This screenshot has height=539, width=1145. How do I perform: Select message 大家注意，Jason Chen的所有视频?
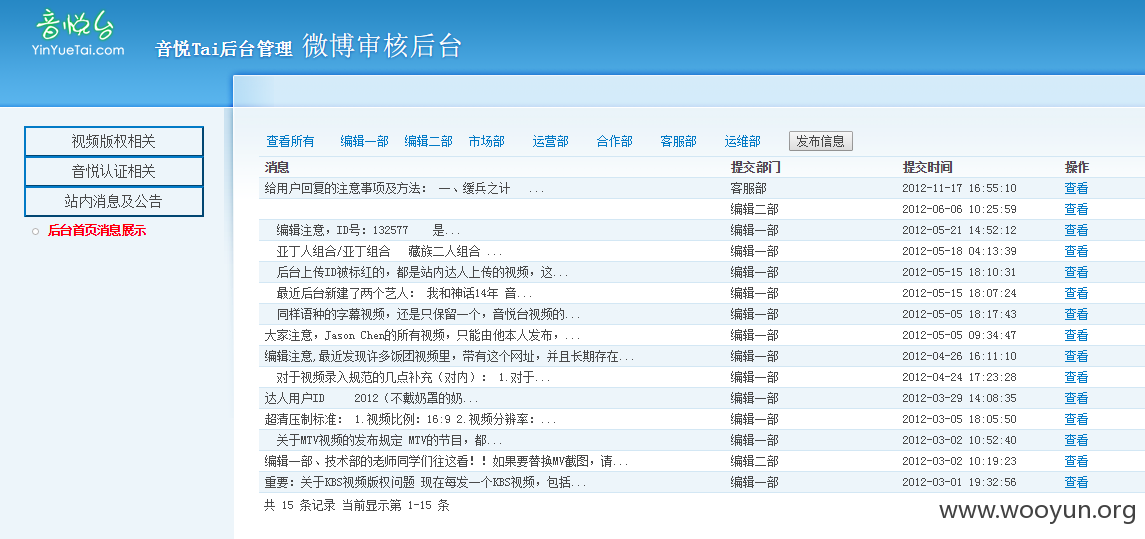422,336
